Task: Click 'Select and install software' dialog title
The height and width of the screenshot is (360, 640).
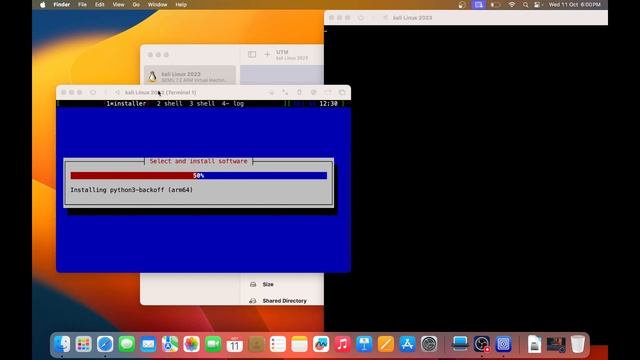Action: click(x=198, y=161)
